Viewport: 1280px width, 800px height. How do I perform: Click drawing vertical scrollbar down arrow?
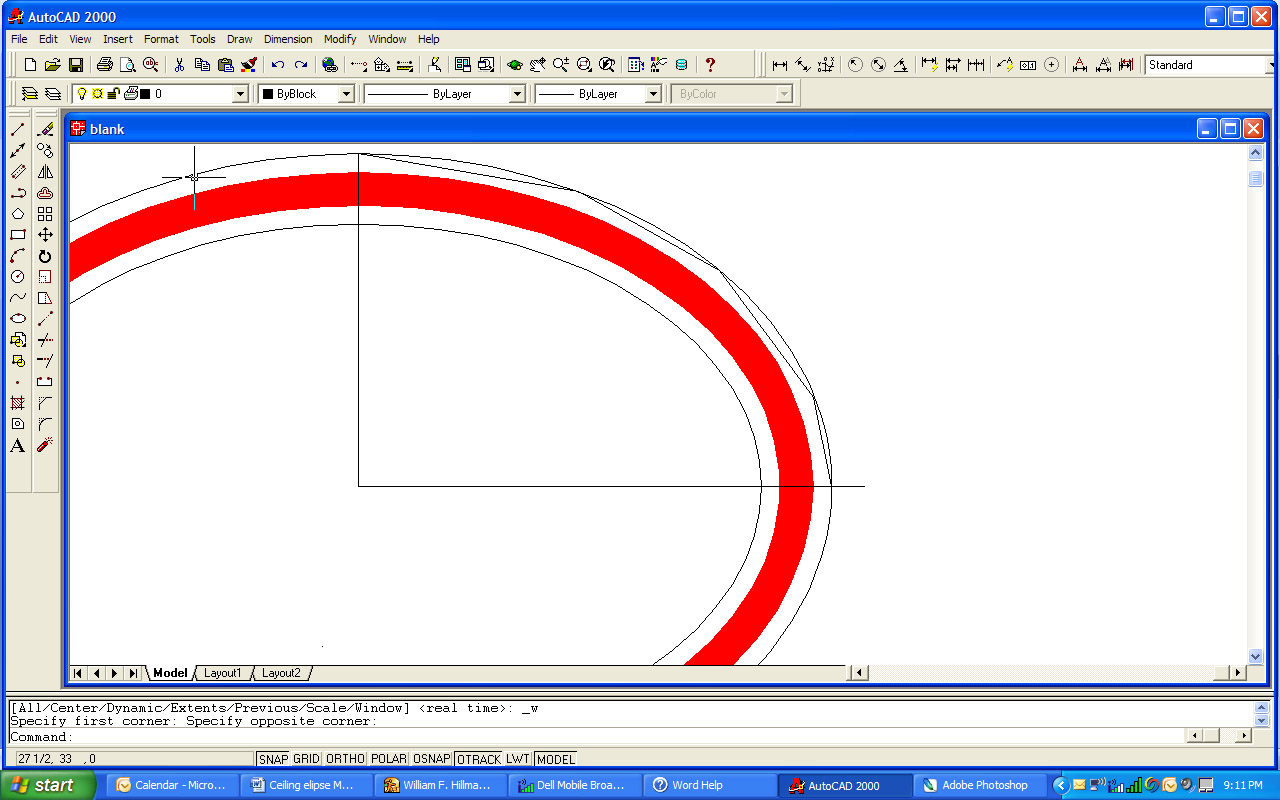coord(1256,657)
